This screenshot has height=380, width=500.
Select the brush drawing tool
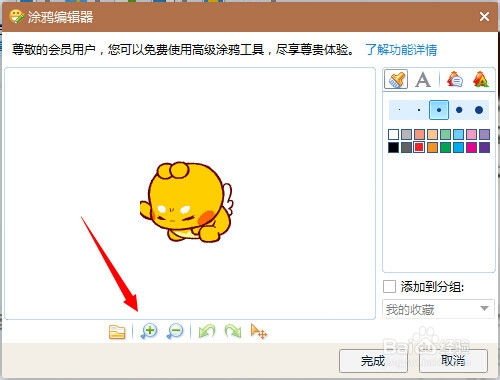396,79
